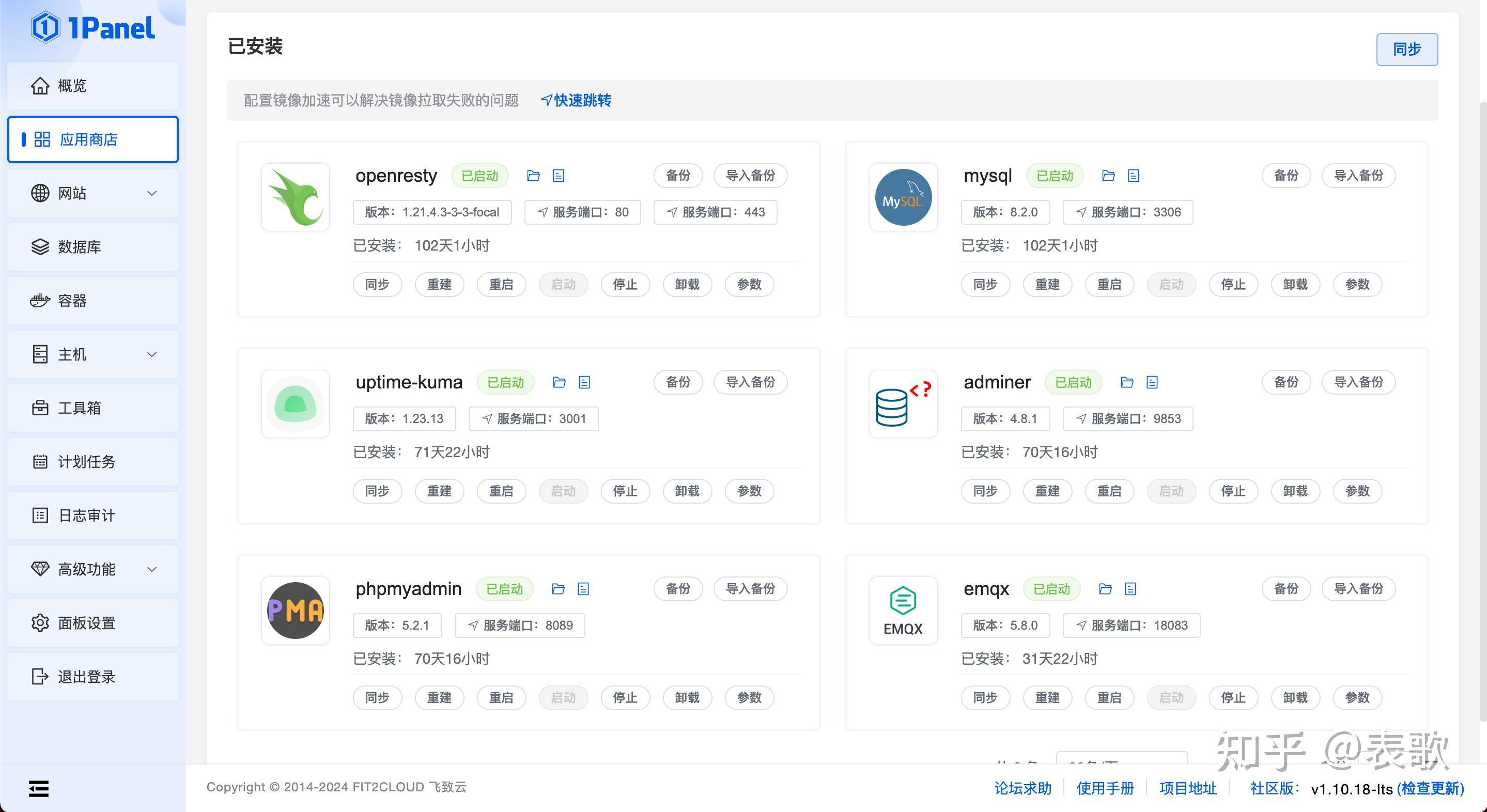Screen dimensions: 1487x812
Task: View the emqx log document icon
Action: coord(1130,589)
